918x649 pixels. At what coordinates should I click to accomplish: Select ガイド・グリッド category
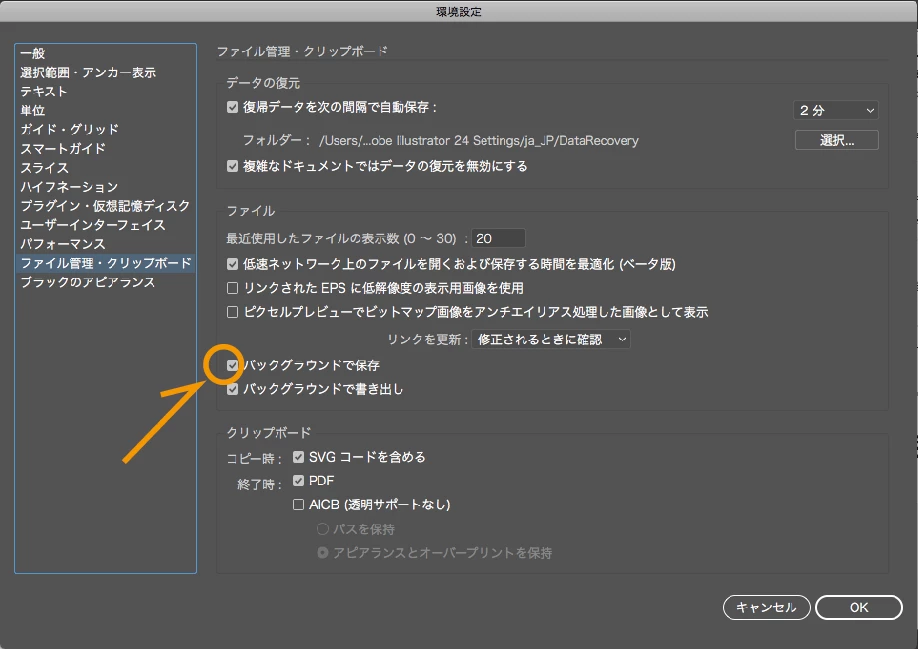(70, 129)
